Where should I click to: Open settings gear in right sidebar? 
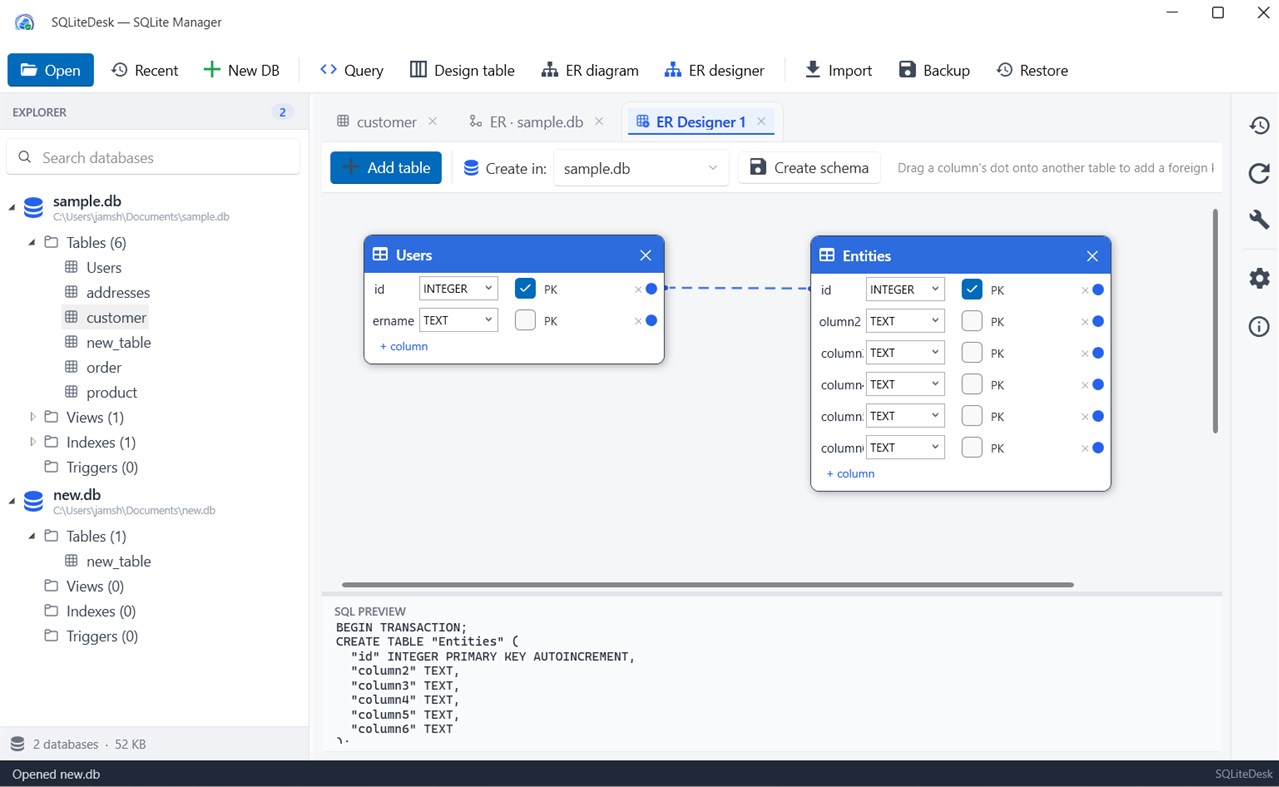1259,278
